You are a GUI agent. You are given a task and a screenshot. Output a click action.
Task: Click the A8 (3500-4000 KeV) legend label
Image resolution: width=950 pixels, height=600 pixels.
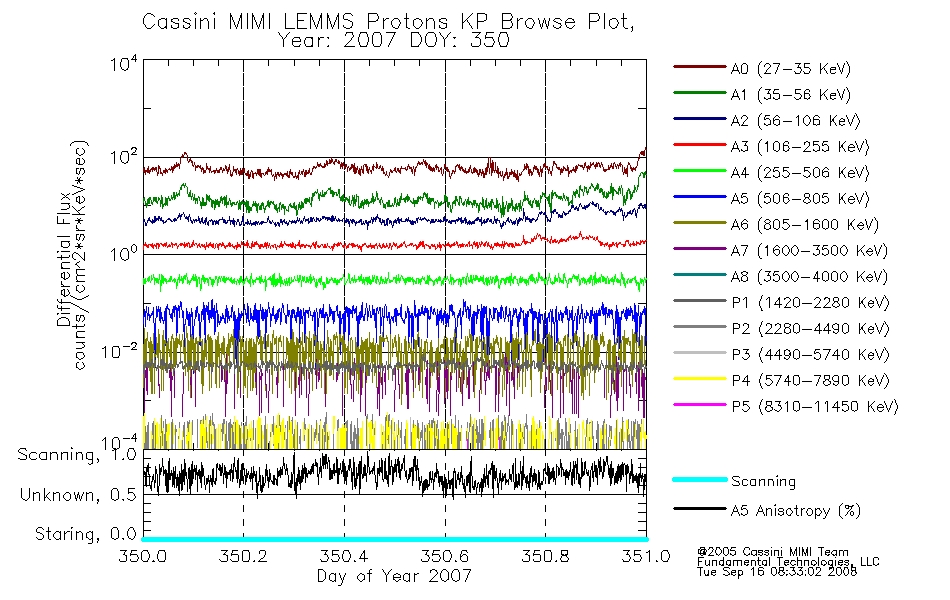[x=809, y=277]
